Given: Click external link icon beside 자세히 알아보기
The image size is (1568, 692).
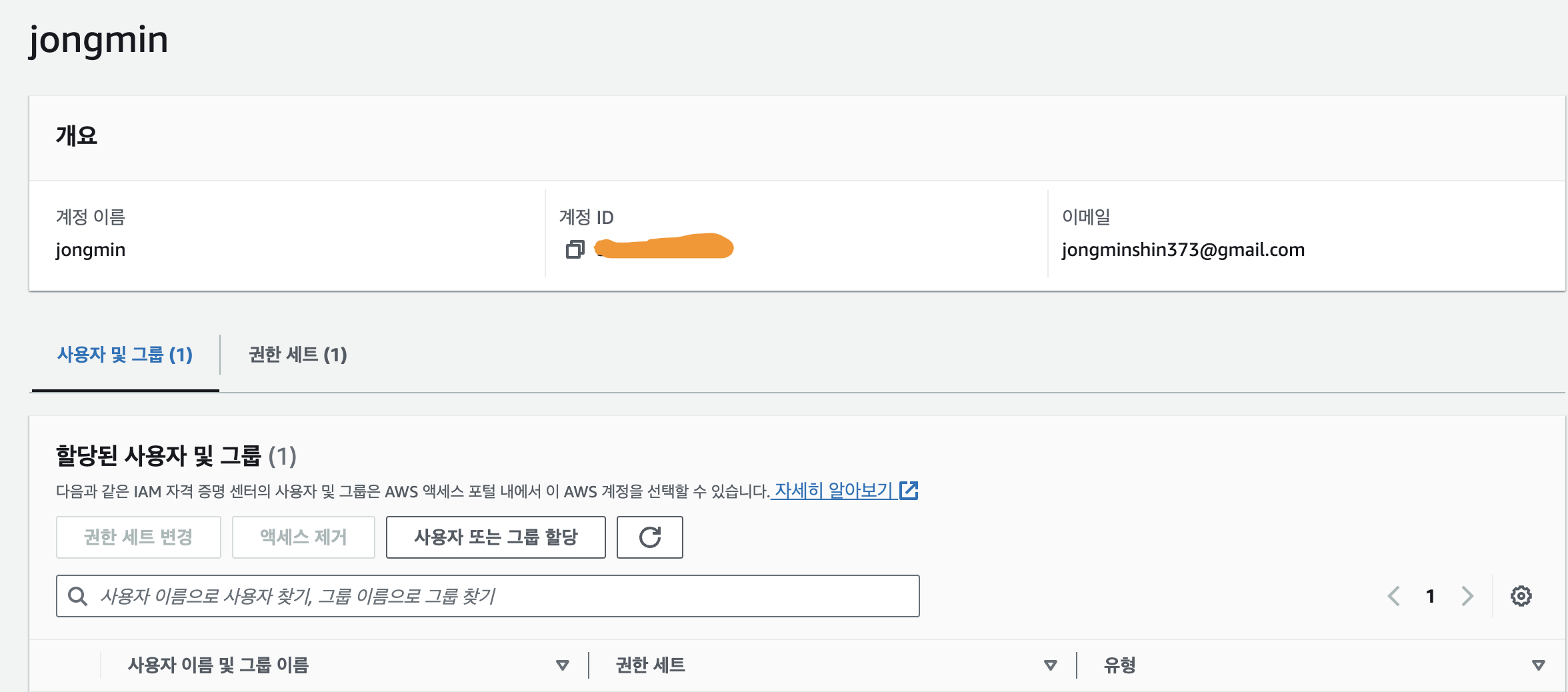Looking at the screenshot, I should point(909,491).
